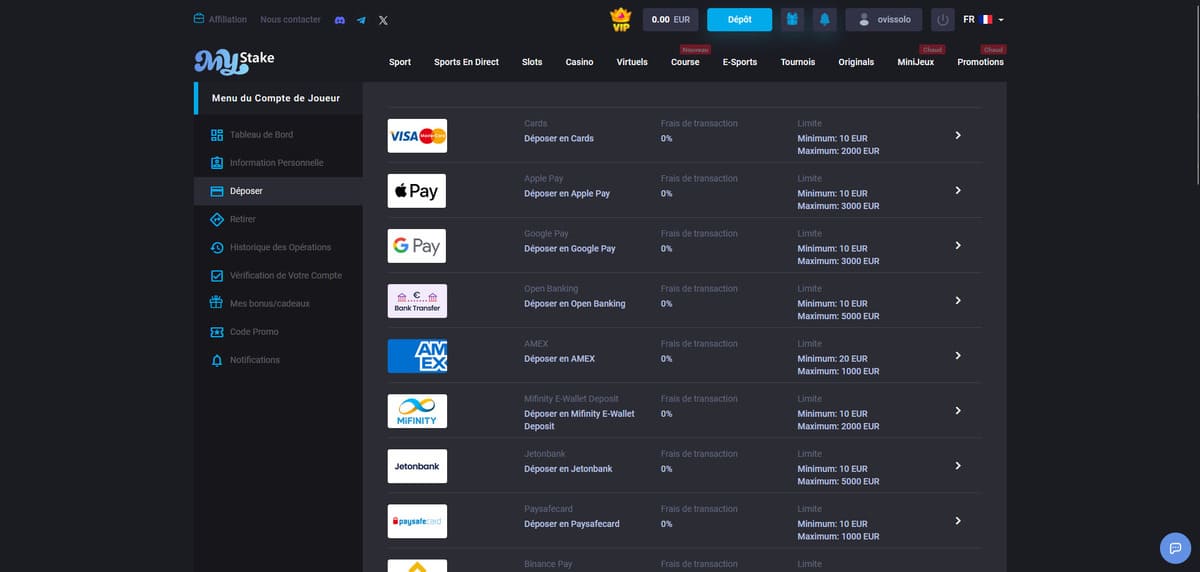Image resolution: width=1200 pixels, height=572 pixels.
Task: Select the Visa Mastercard cards logo
Action: [x=417, y=136]
